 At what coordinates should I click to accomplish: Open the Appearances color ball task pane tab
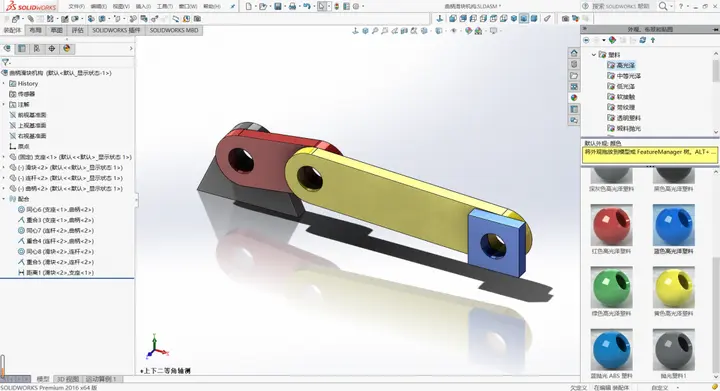574,97
